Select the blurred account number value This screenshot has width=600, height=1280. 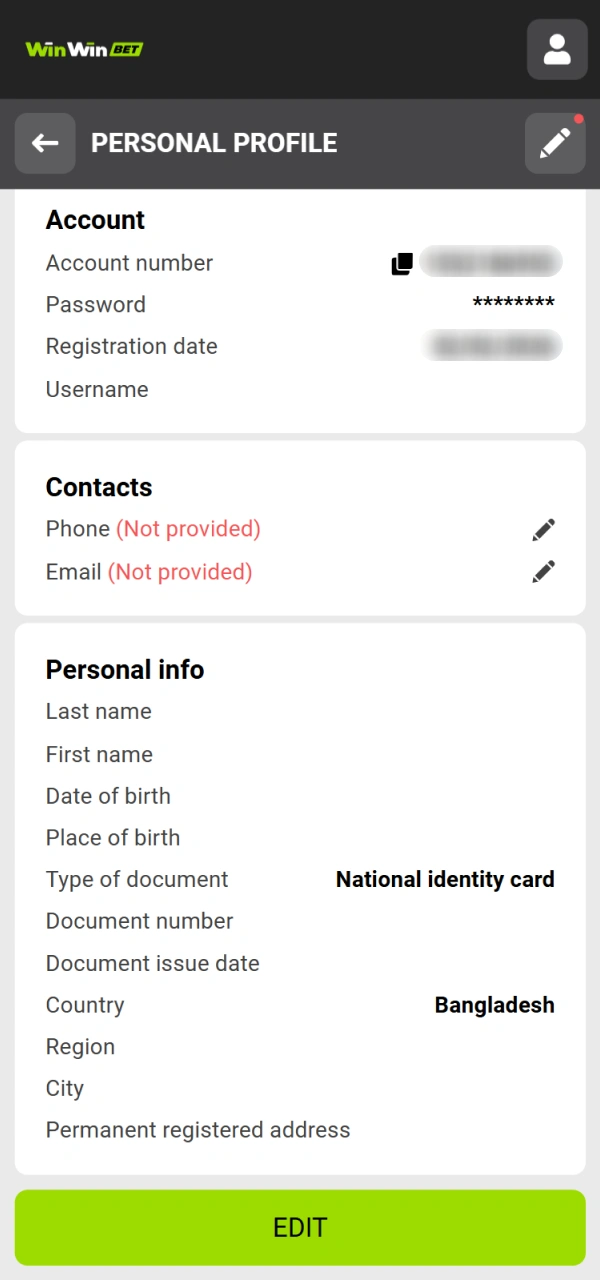click(491, 263)
